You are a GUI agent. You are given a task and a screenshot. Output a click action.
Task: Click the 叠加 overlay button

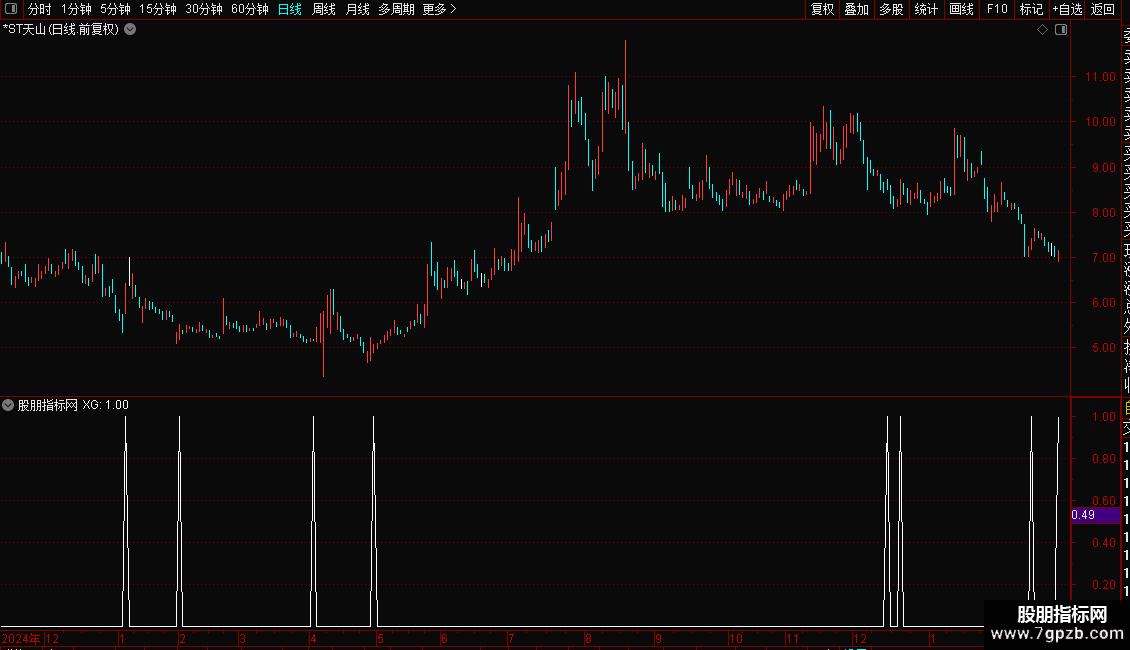pos(857,9)
